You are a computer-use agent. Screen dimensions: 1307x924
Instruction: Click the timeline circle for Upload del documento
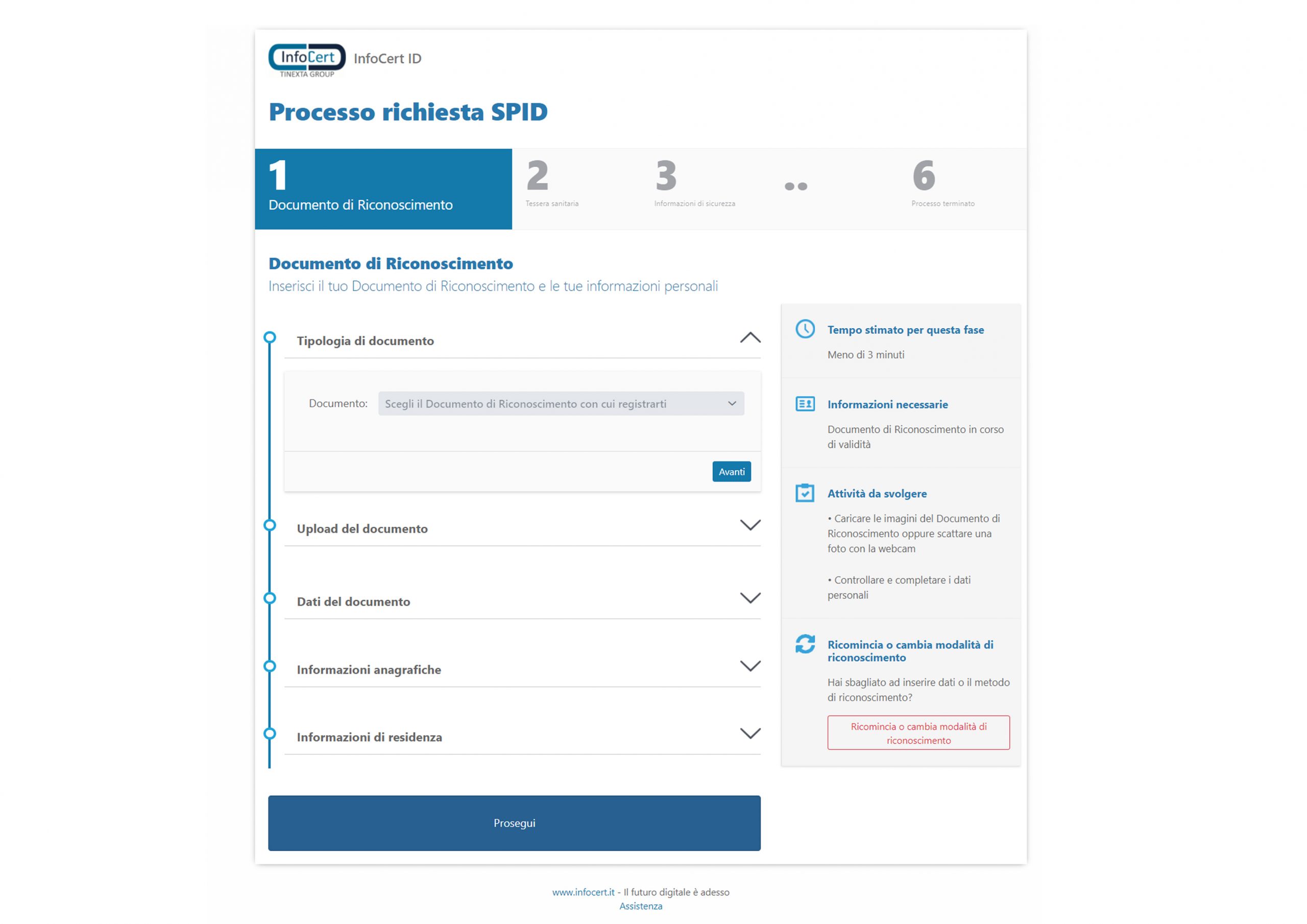[x=270, y=525]
